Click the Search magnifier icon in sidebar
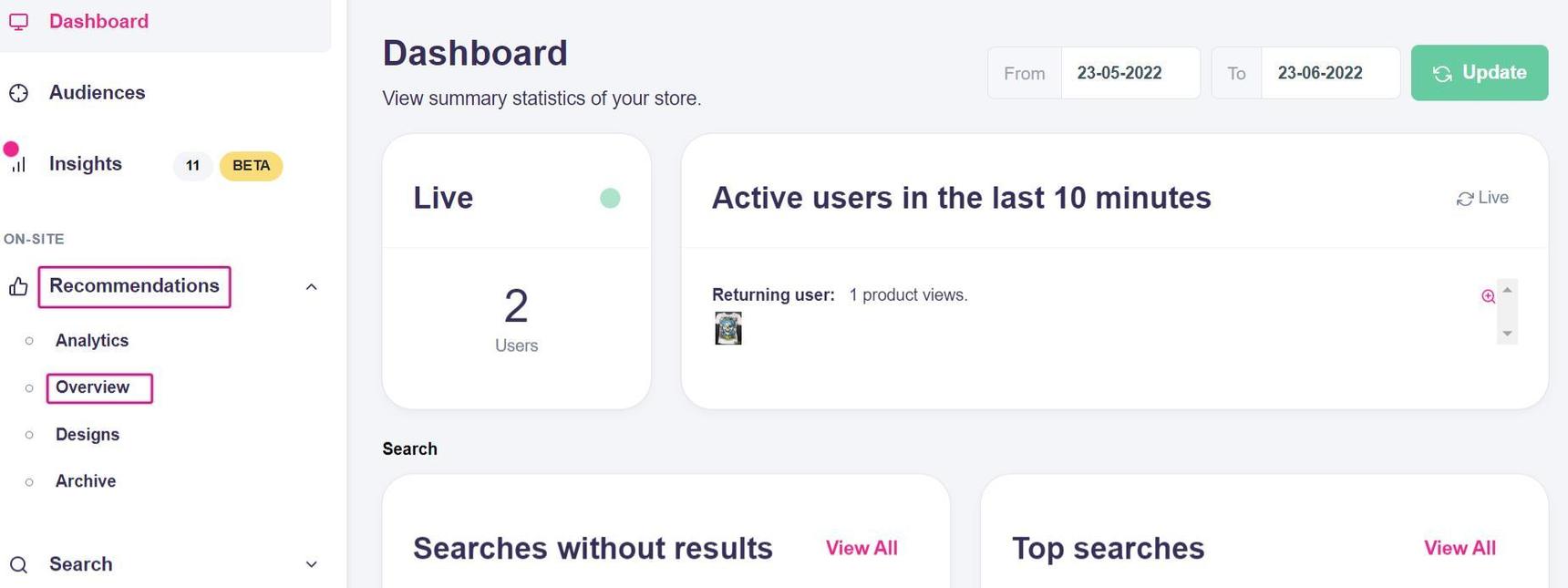The width and height of the screenshot is (1568, 588). click(18, 564)
